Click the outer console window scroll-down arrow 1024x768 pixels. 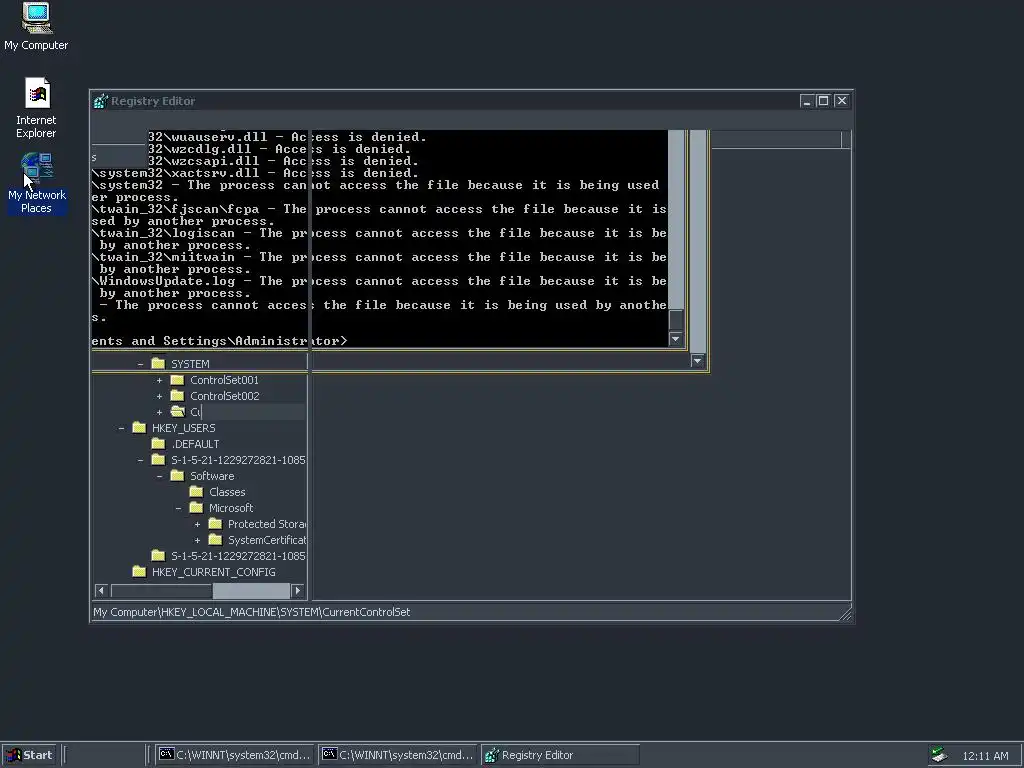(x=697, y=360)
